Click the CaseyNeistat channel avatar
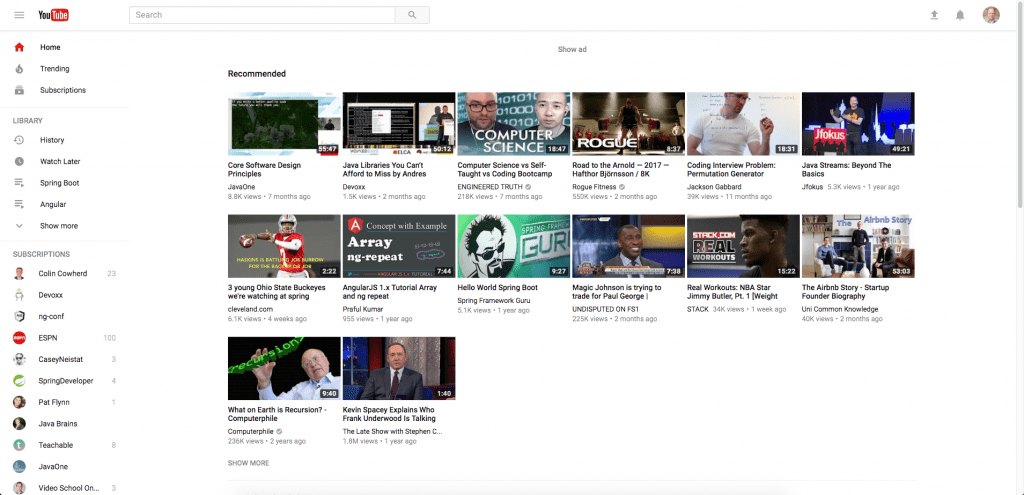The height and width of the screenshot is (495, 1024). pos(20,359)
